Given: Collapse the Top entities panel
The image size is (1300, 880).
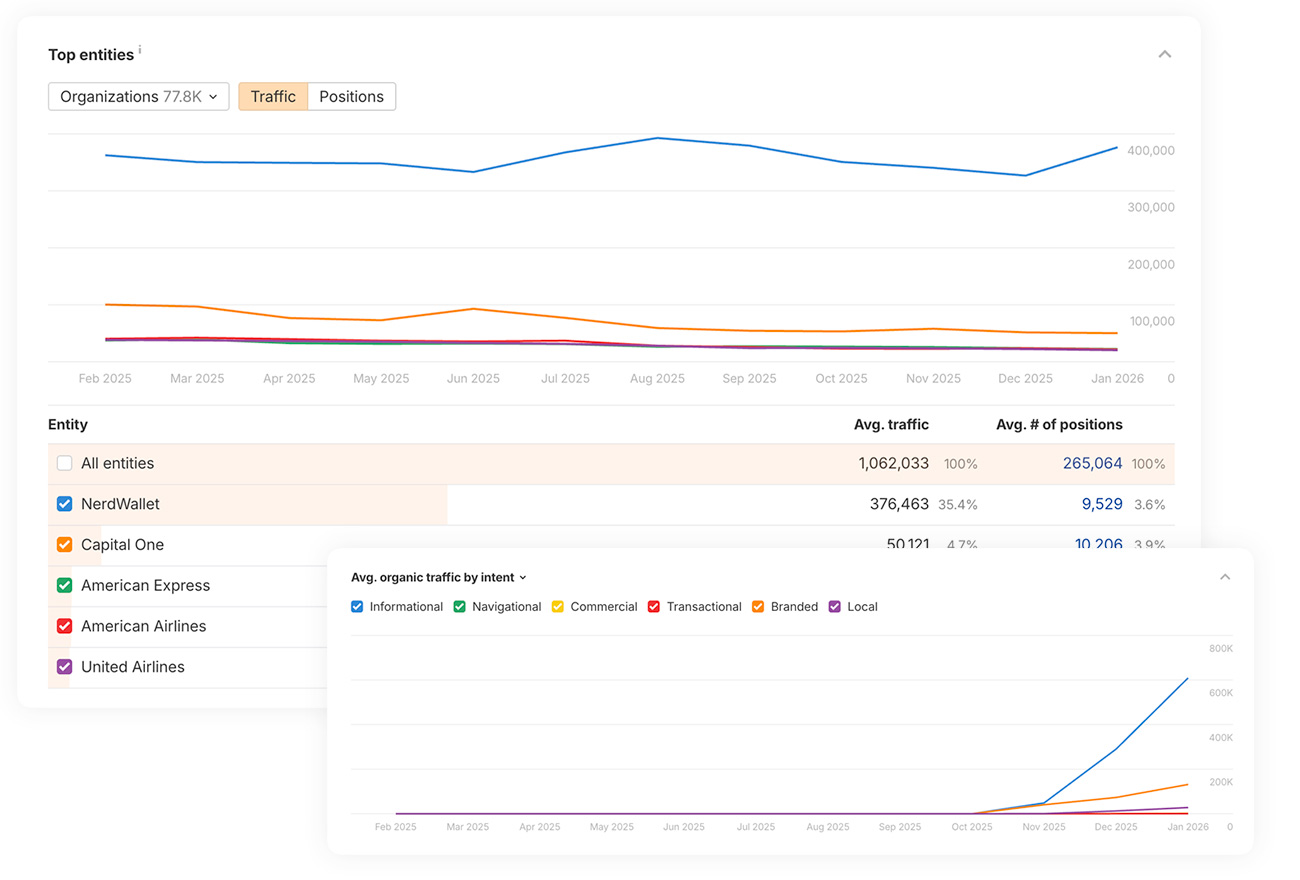Looking at the screenshot, I should coord(1164,54).
